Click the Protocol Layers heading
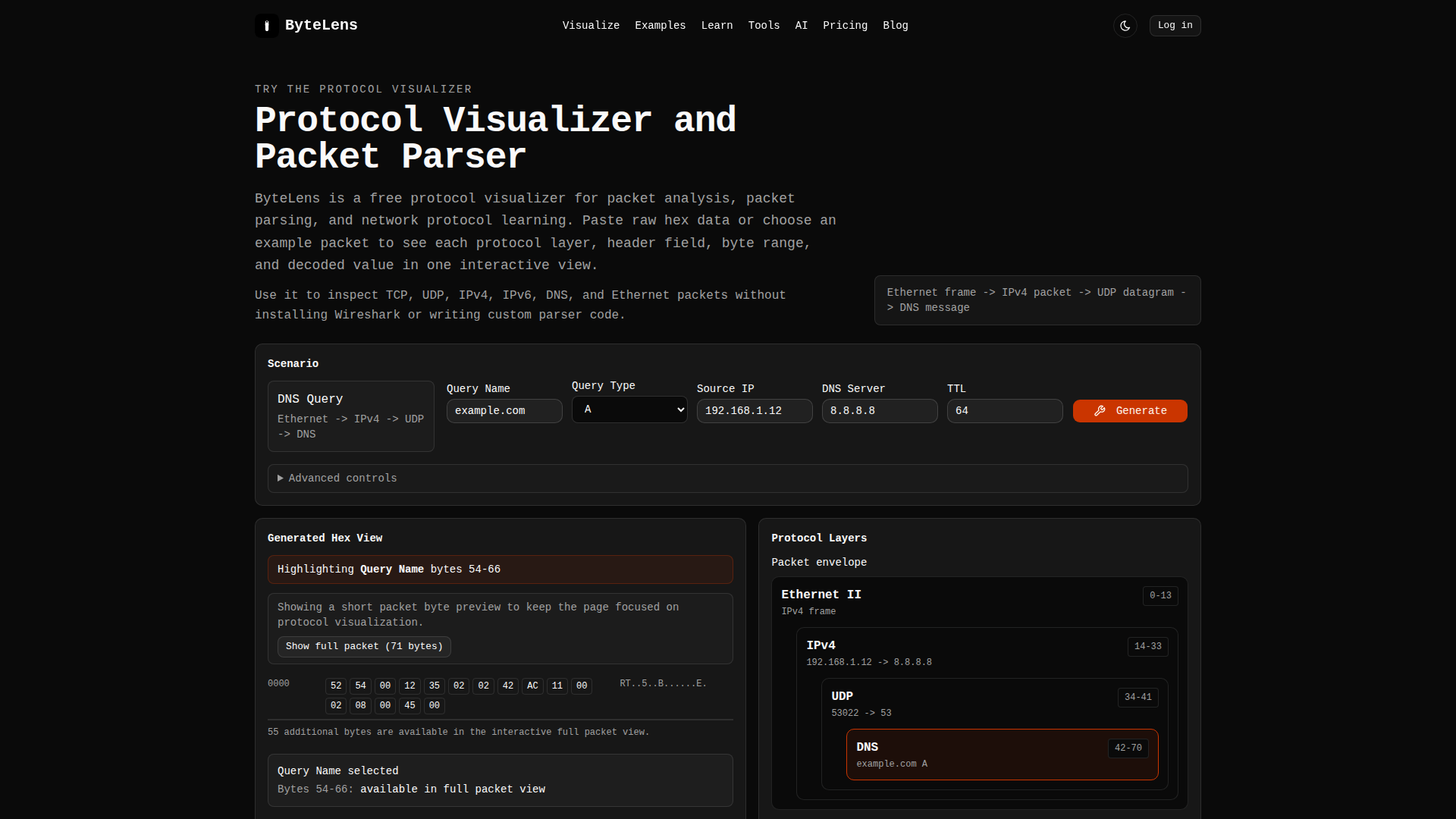This screenshot has width=1456, height=819. pyautogui.click(x=818, y=538)
